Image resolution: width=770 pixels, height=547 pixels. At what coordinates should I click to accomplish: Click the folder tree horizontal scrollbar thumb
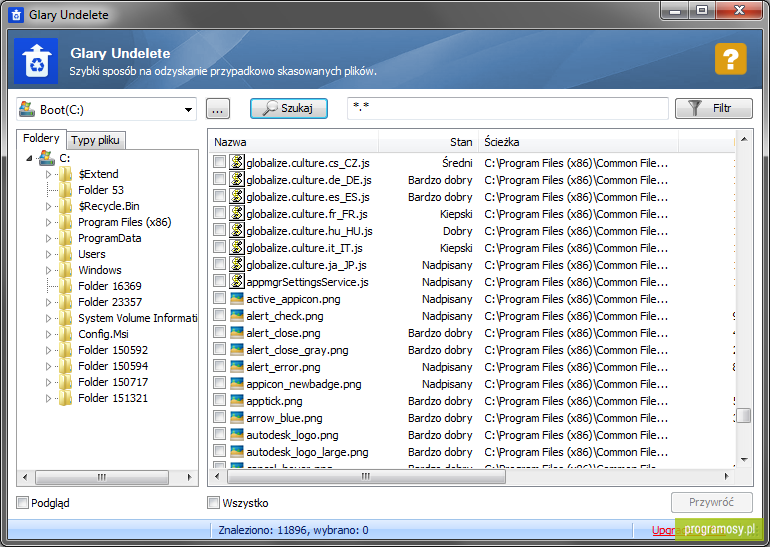click(x=102, y=477)
